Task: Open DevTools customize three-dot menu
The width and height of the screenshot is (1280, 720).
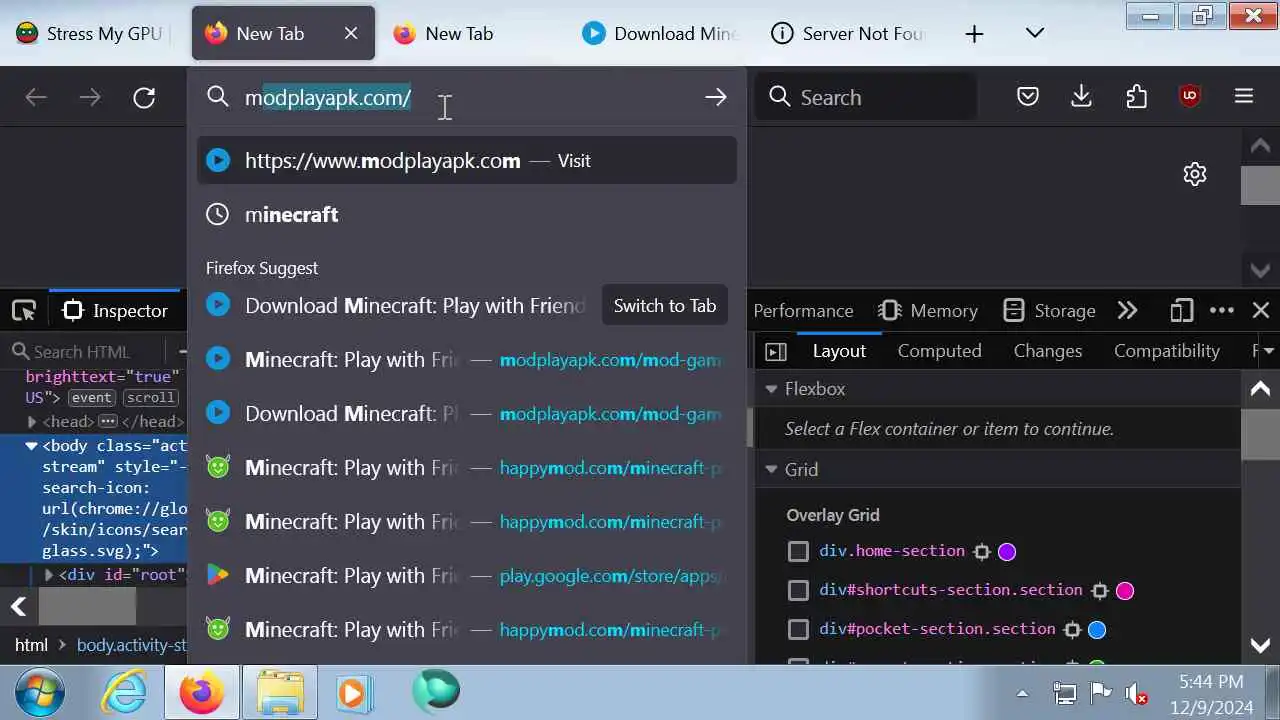Action: (x=1222, y=311)
